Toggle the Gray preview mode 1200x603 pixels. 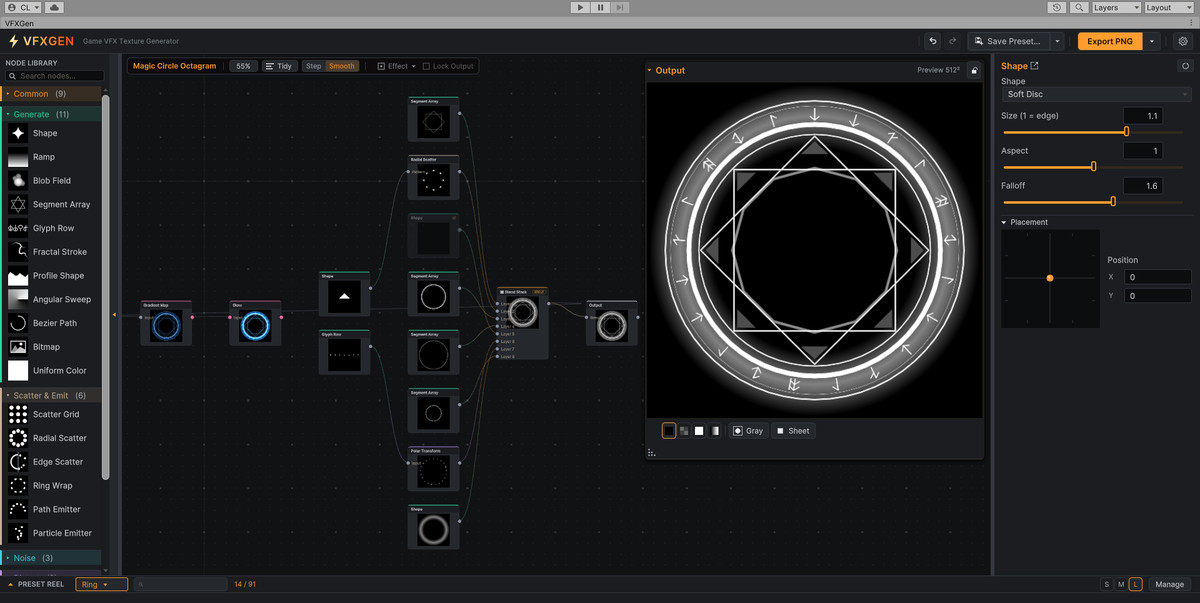click(x=748, y=431)
